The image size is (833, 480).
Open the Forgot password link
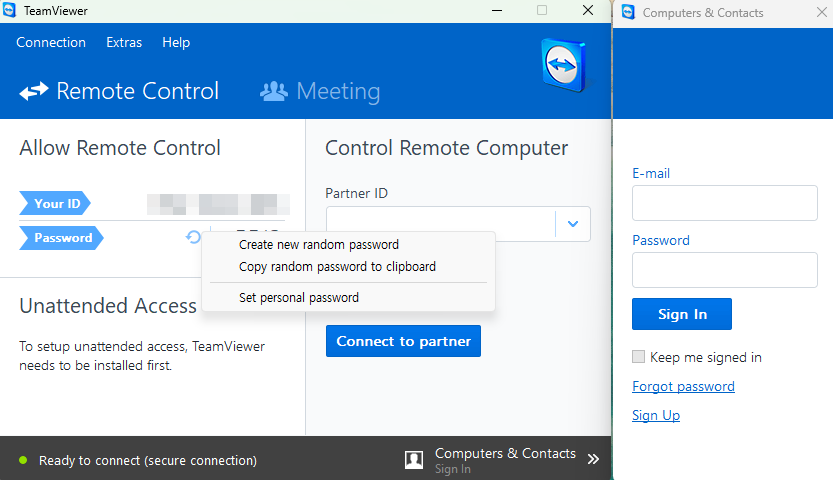click(683, 386)
